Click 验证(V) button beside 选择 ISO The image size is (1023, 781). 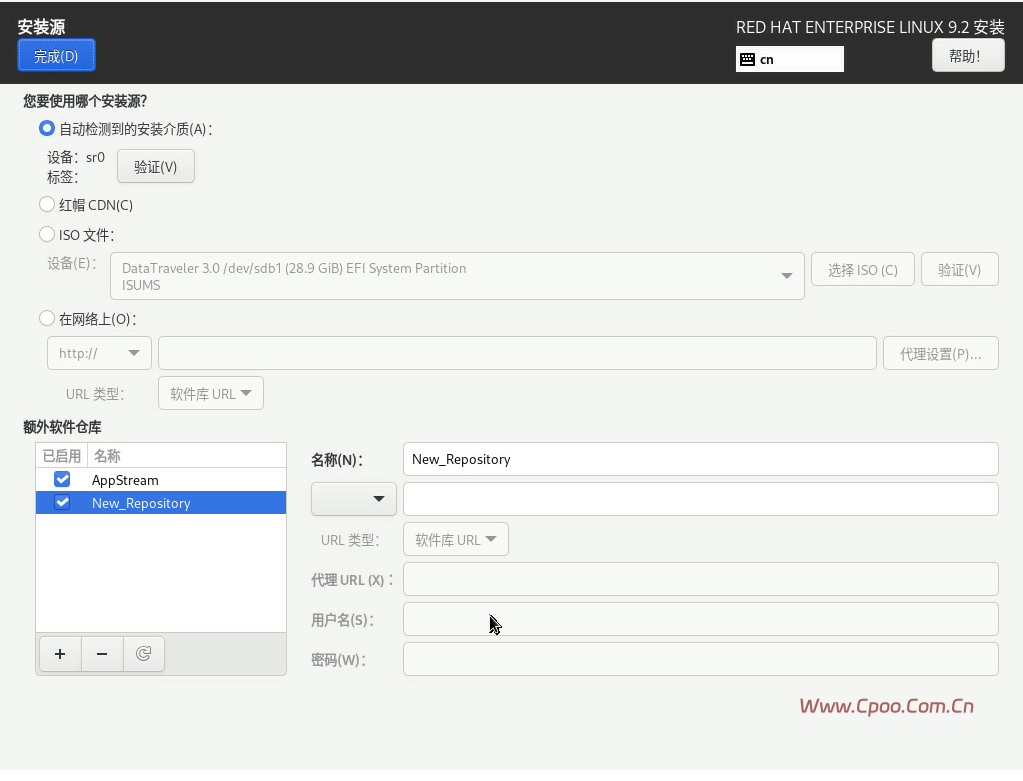coord(960,269)
